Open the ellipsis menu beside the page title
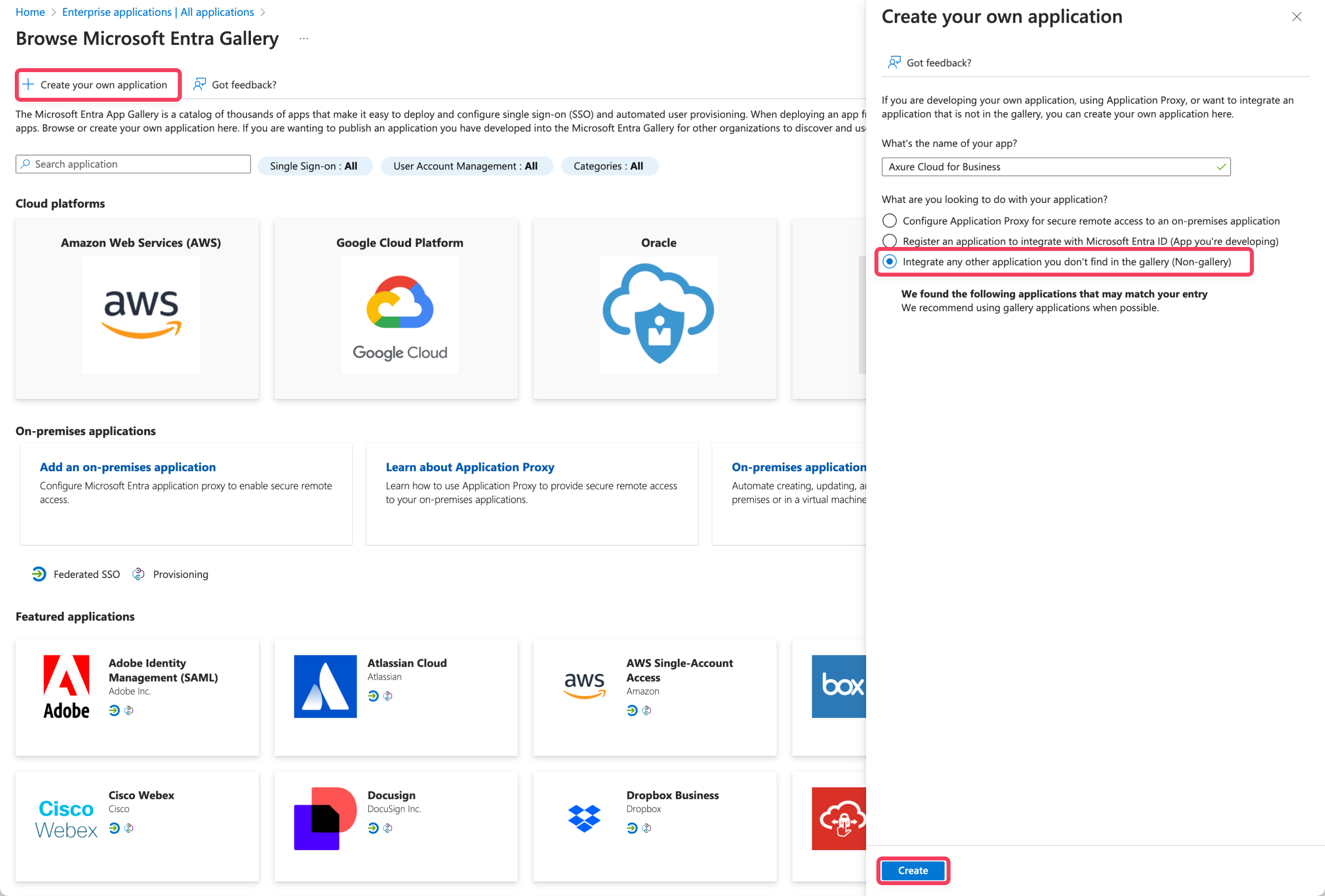Viewport: 1325px width, 896px height. click(x=303, y=38)
